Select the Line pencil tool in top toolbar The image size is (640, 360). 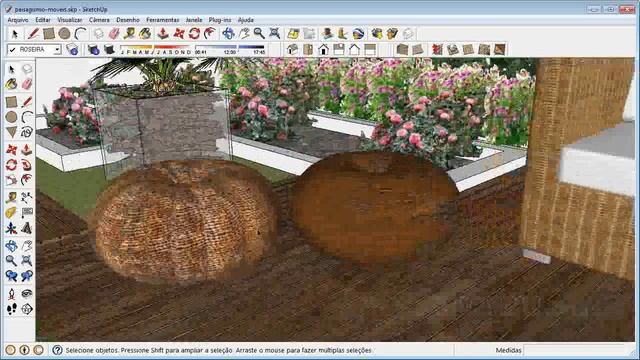click(x=33, y=33)
